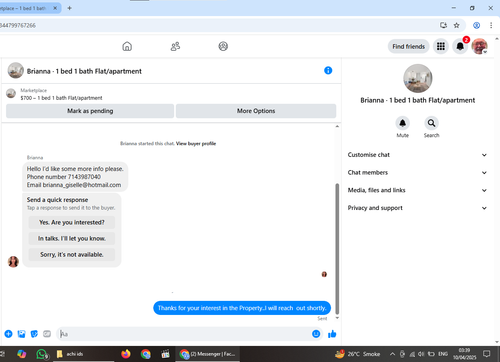This screenshot has height=362, width=500.
Task: Bookmark this page with star icon
Action: [456, 25]
